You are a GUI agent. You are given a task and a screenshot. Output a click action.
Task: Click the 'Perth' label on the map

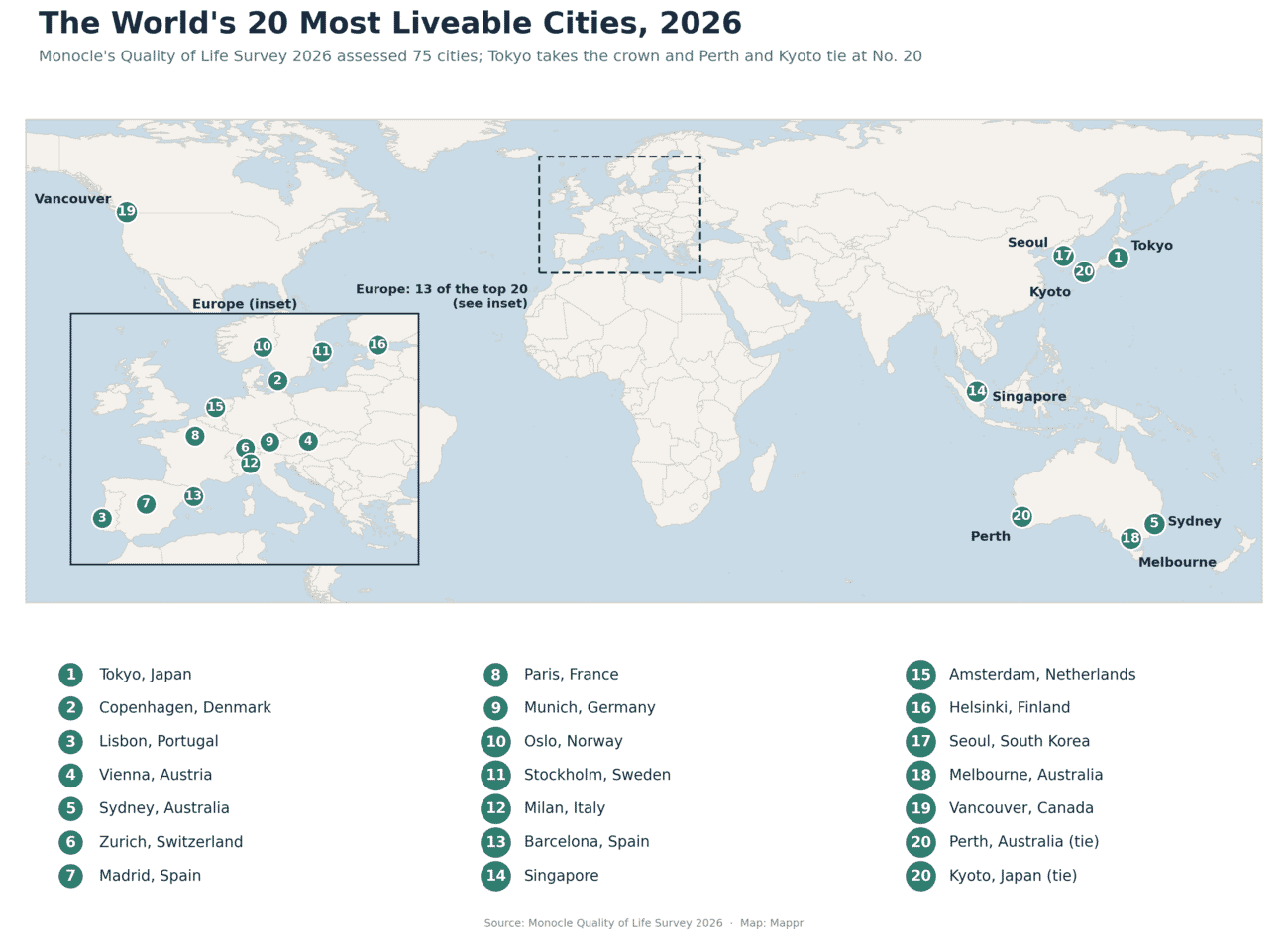coord(991,536)
